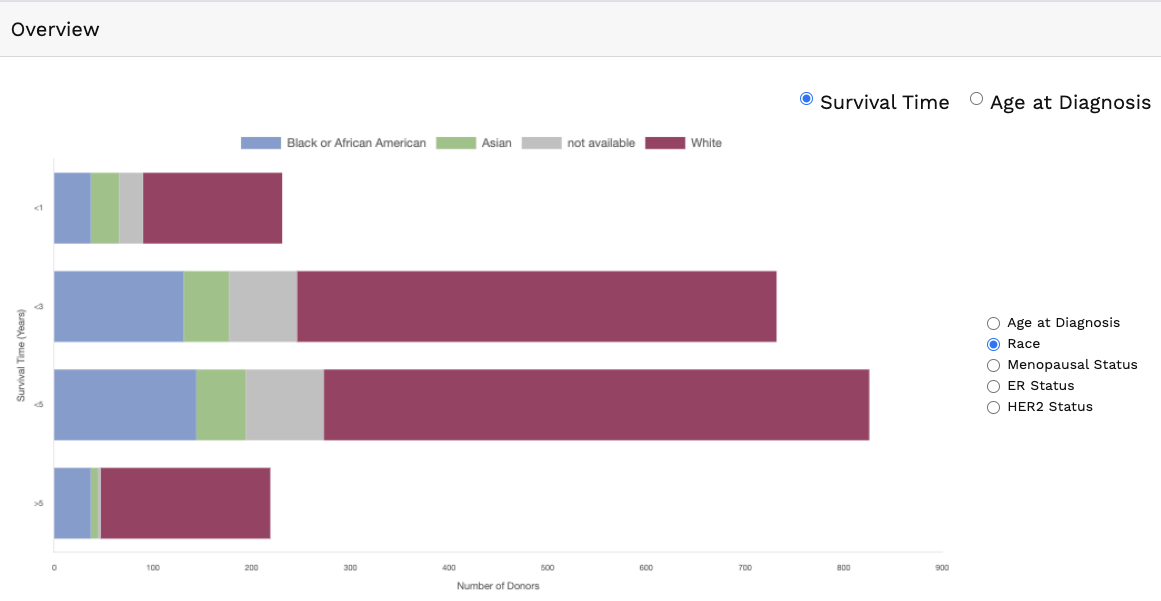Click the not available segment in <3 bar
The height and width of the screenshot is (601, 1161).
pos(263,307)
